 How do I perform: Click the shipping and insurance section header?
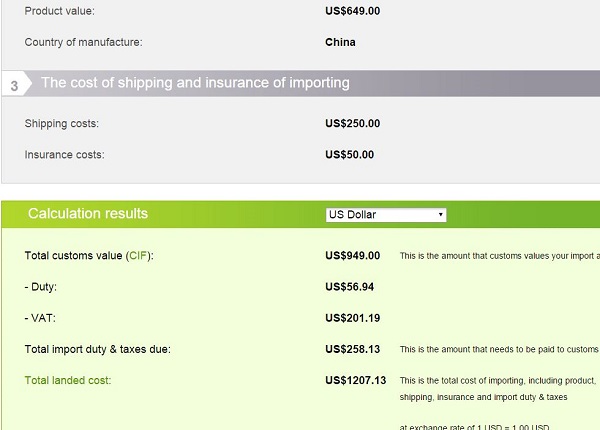pyautogui.click(x=195, y=83)
